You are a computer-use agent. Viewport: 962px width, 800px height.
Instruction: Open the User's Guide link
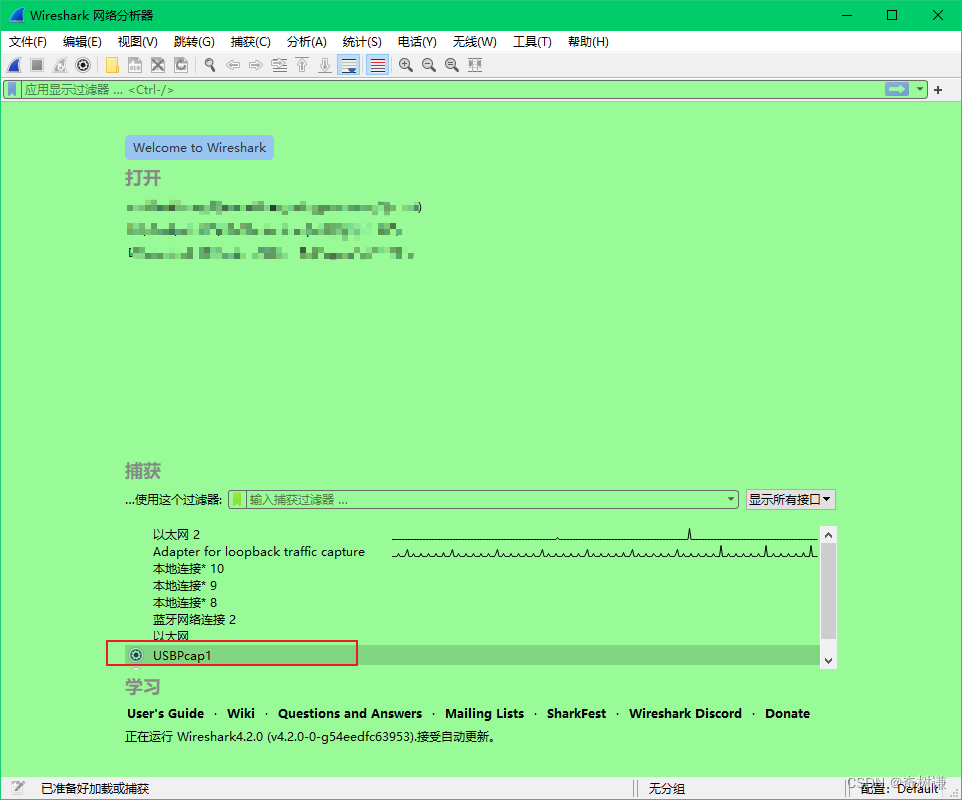[x=166, y=713]
